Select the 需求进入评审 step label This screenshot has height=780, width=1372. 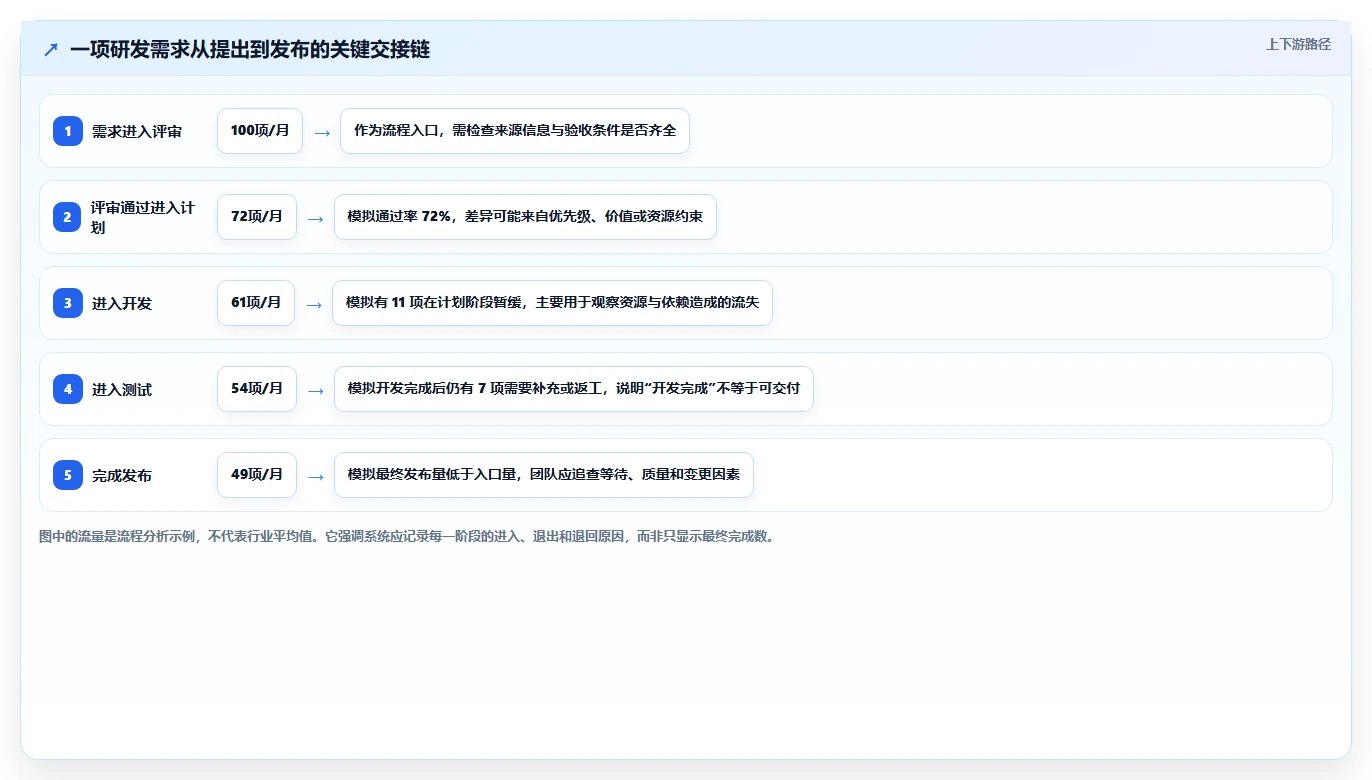(137, 131)
